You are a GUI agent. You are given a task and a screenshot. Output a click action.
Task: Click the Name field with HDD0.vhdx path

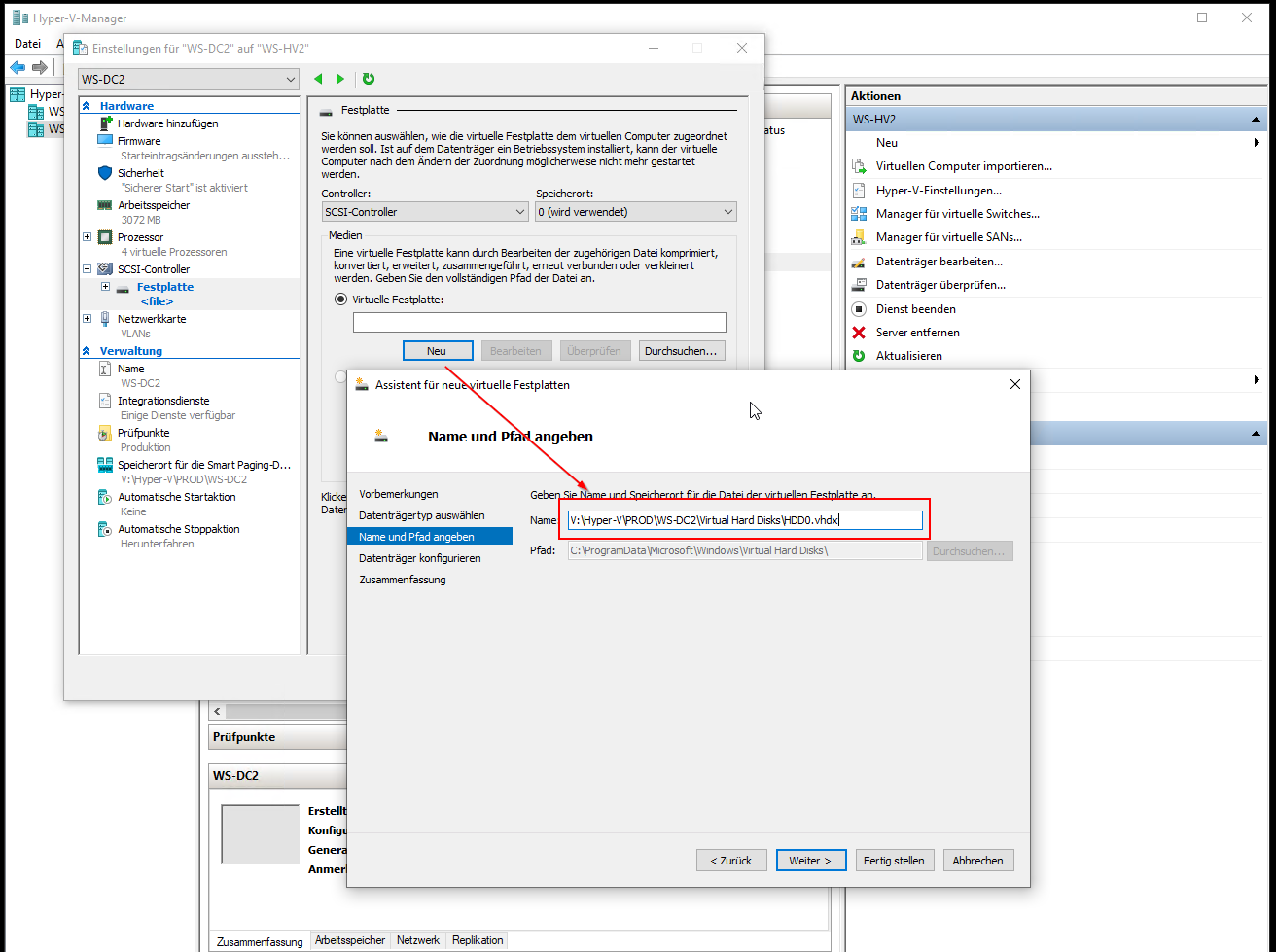(745, 520)
